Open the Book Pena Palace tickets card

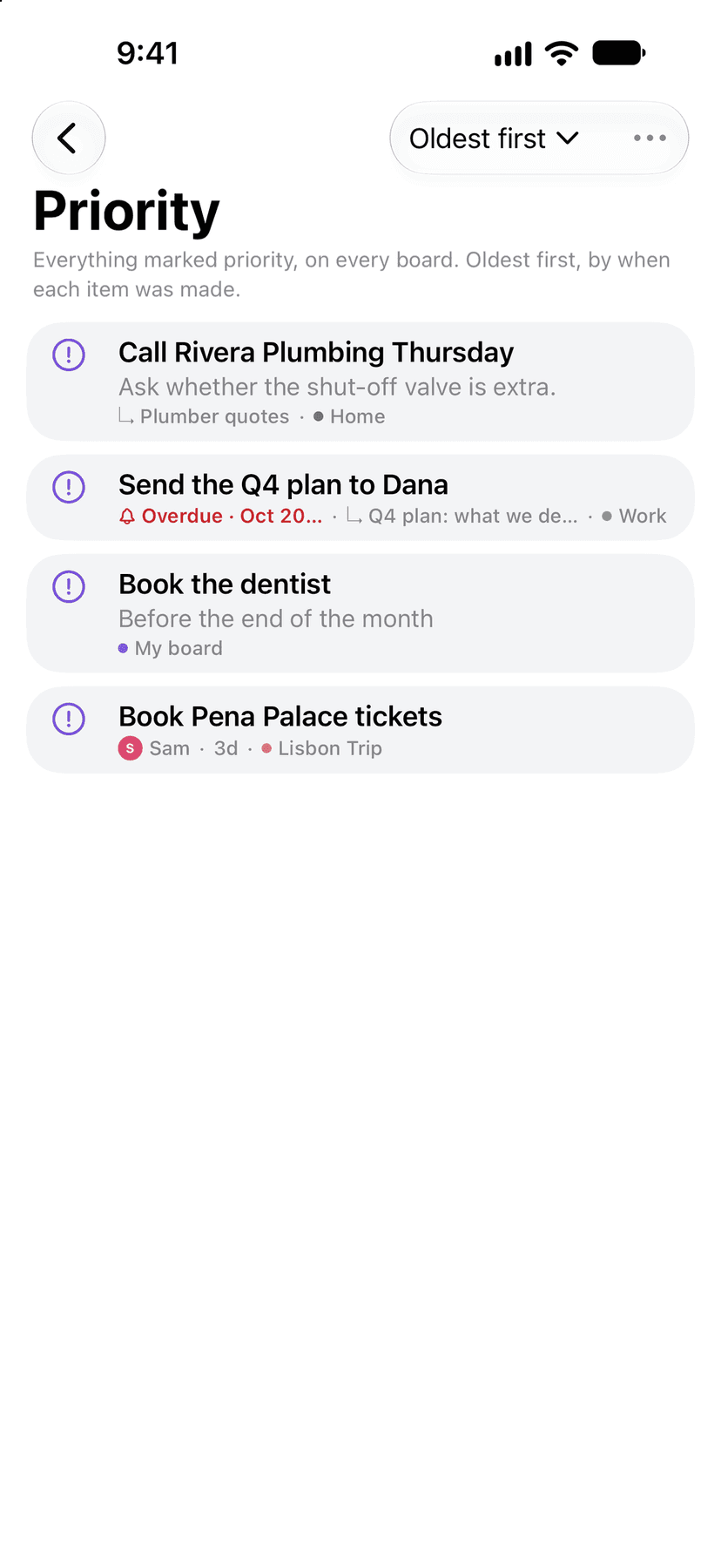click(x=360, y=730)
